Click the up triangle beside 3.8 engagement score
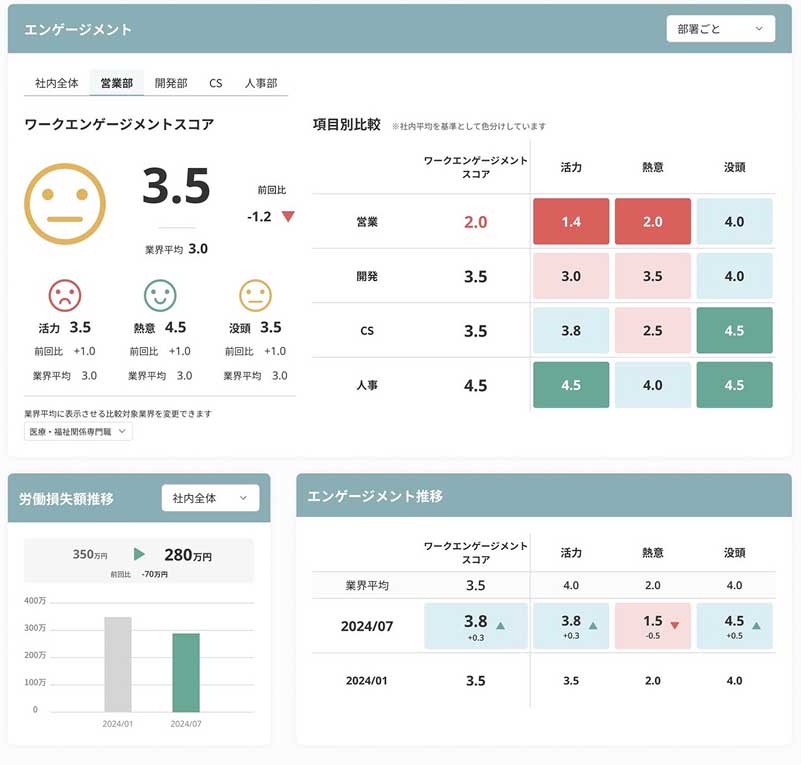The image size is (802, 765). click(500, 626)
